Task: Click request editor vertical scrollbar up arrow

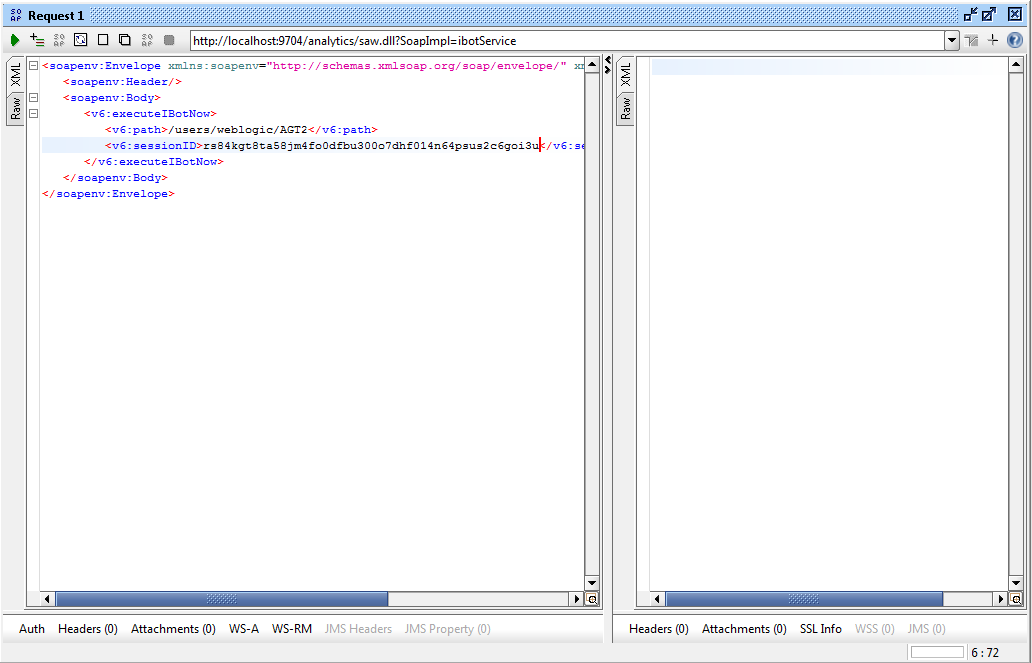Action: click(592, 65)
